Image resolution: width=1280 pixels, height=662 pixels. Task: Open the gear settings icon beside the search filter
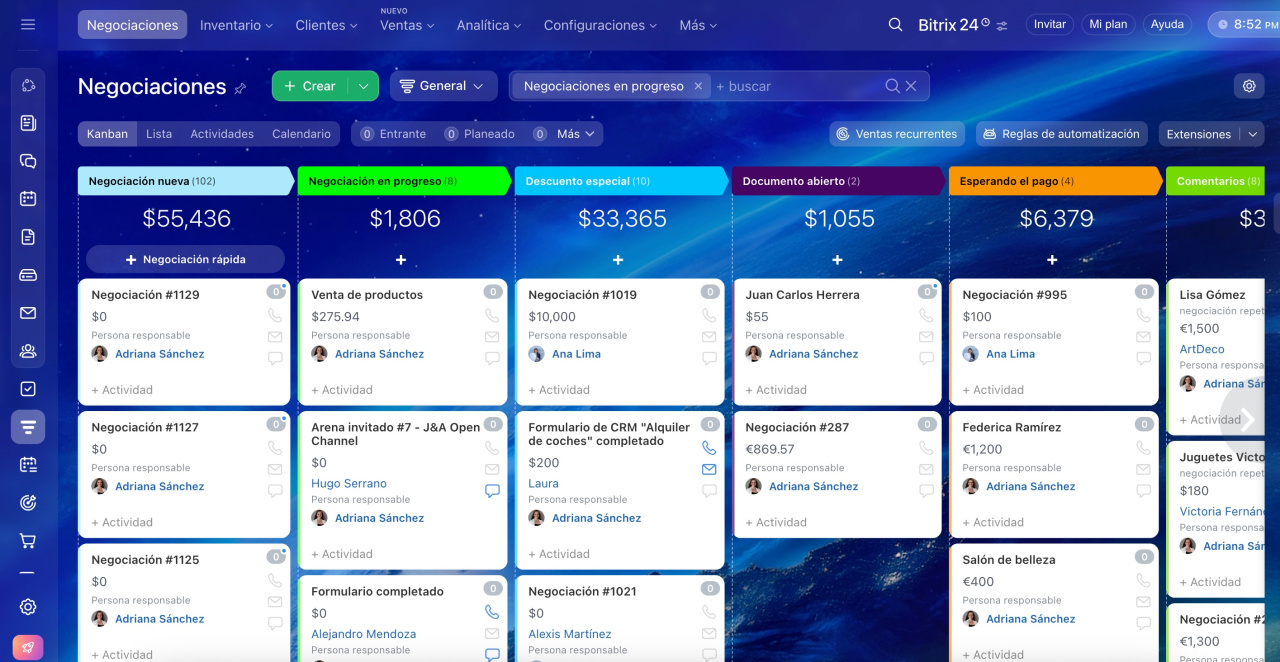[1249, 86]
